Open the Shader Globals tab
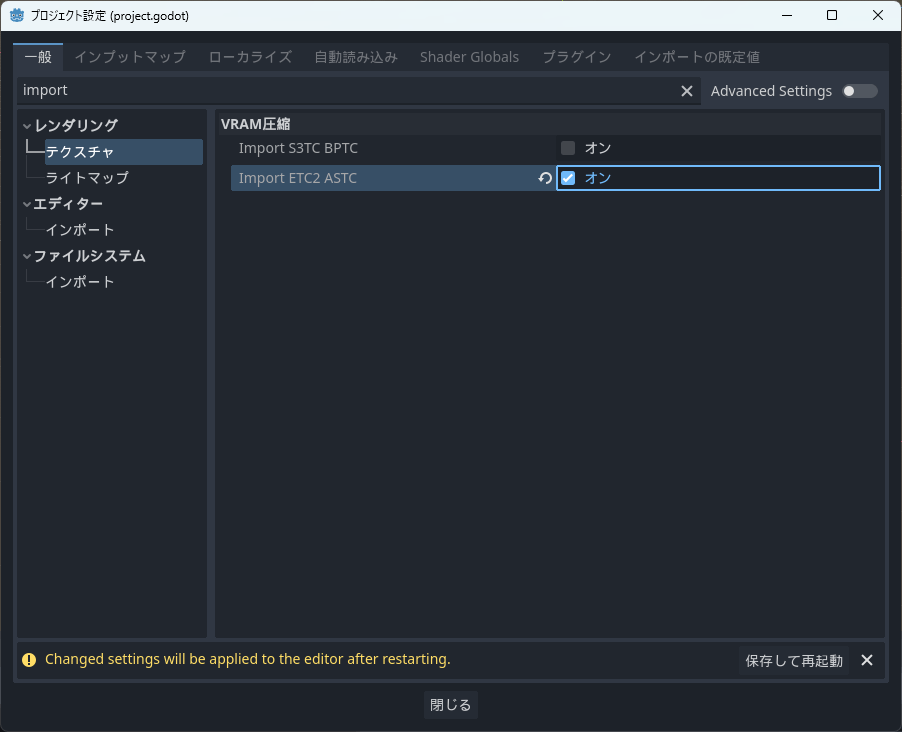 pos(469,57)
